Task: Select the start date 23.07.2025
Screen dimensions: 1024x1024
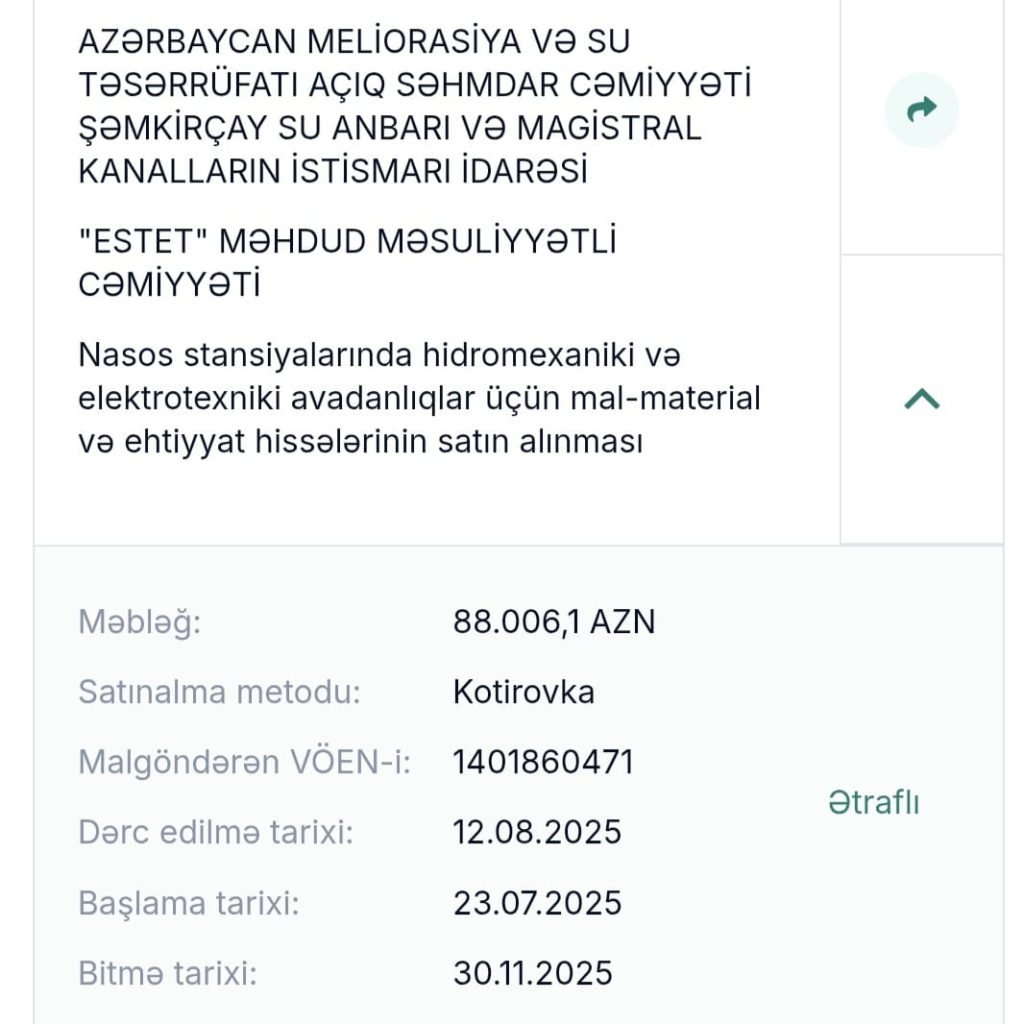Action: [537, 903]
